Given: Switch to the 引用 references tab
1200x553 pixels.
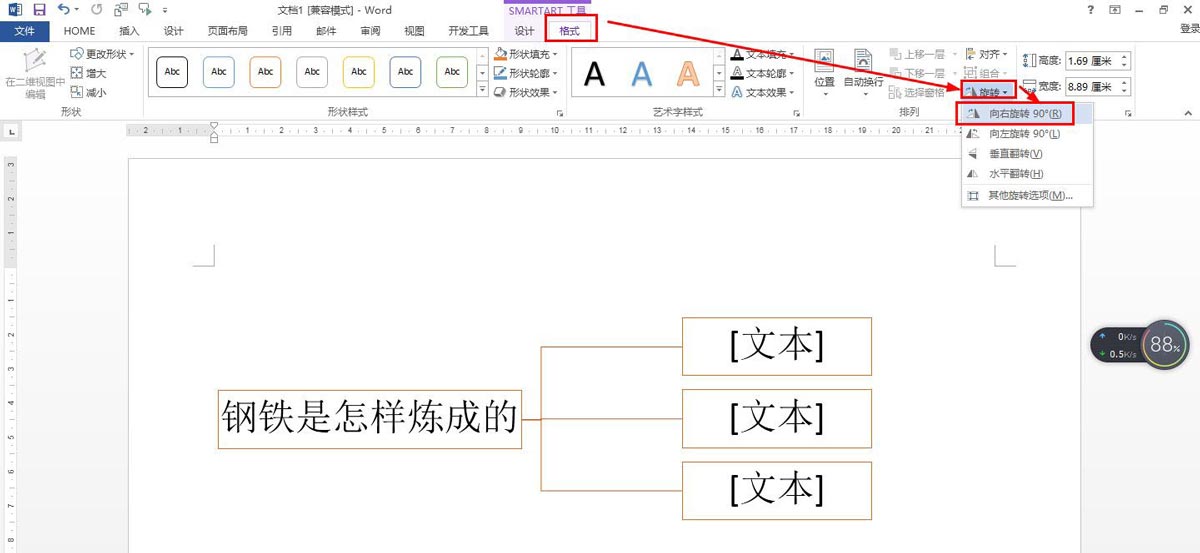Looking at the screenshot, I should [282, 31].
